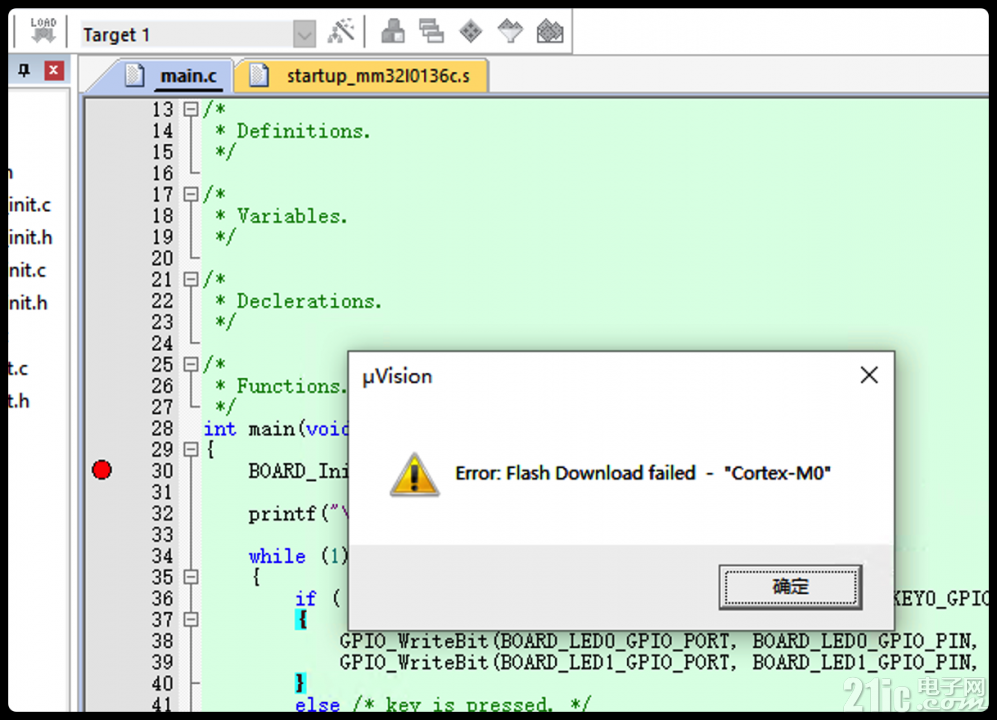Image resolution: width=997 pixels, height=720 pixels.
Task: Click the BOARD_LED0 GPIO_WriteBit call on line 38
Action: pos(657,641)
